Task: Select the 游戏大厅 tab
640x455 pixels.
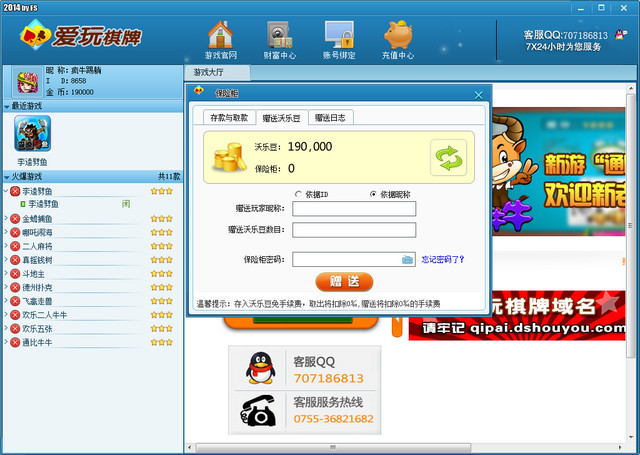Action: [216, 73]
